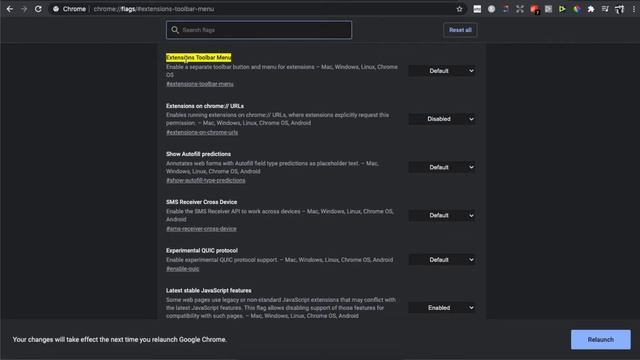The image size is (640, 360).
Task: Click the Reset all button
Action: [460, 30]
